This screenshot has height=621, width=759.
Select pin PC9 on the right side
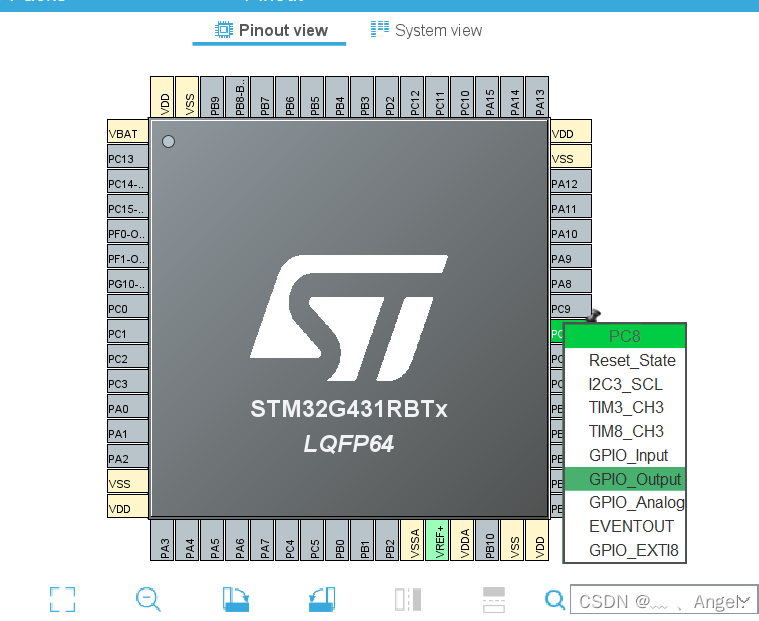pos(571,306)
